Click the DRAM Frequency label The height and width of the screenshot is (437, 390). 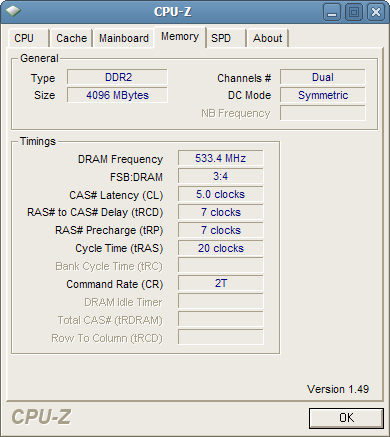point(120,159)
